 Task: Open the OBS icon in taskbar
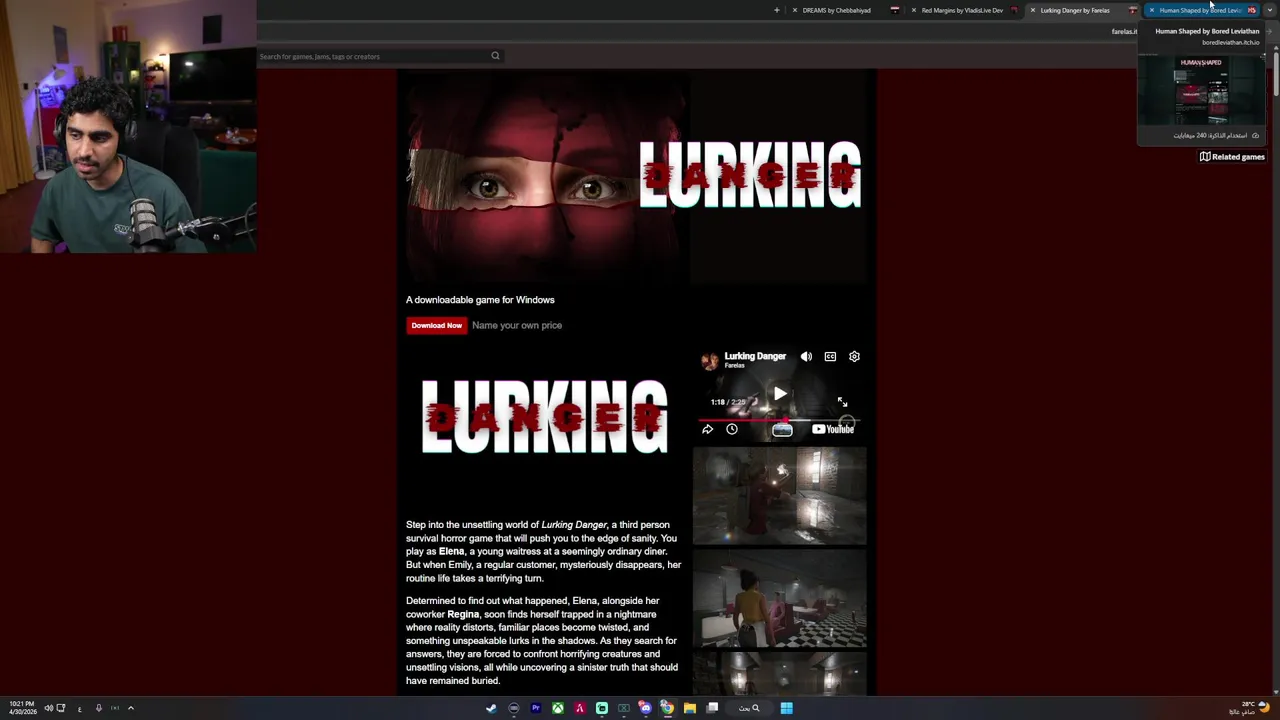pos(513,708)
